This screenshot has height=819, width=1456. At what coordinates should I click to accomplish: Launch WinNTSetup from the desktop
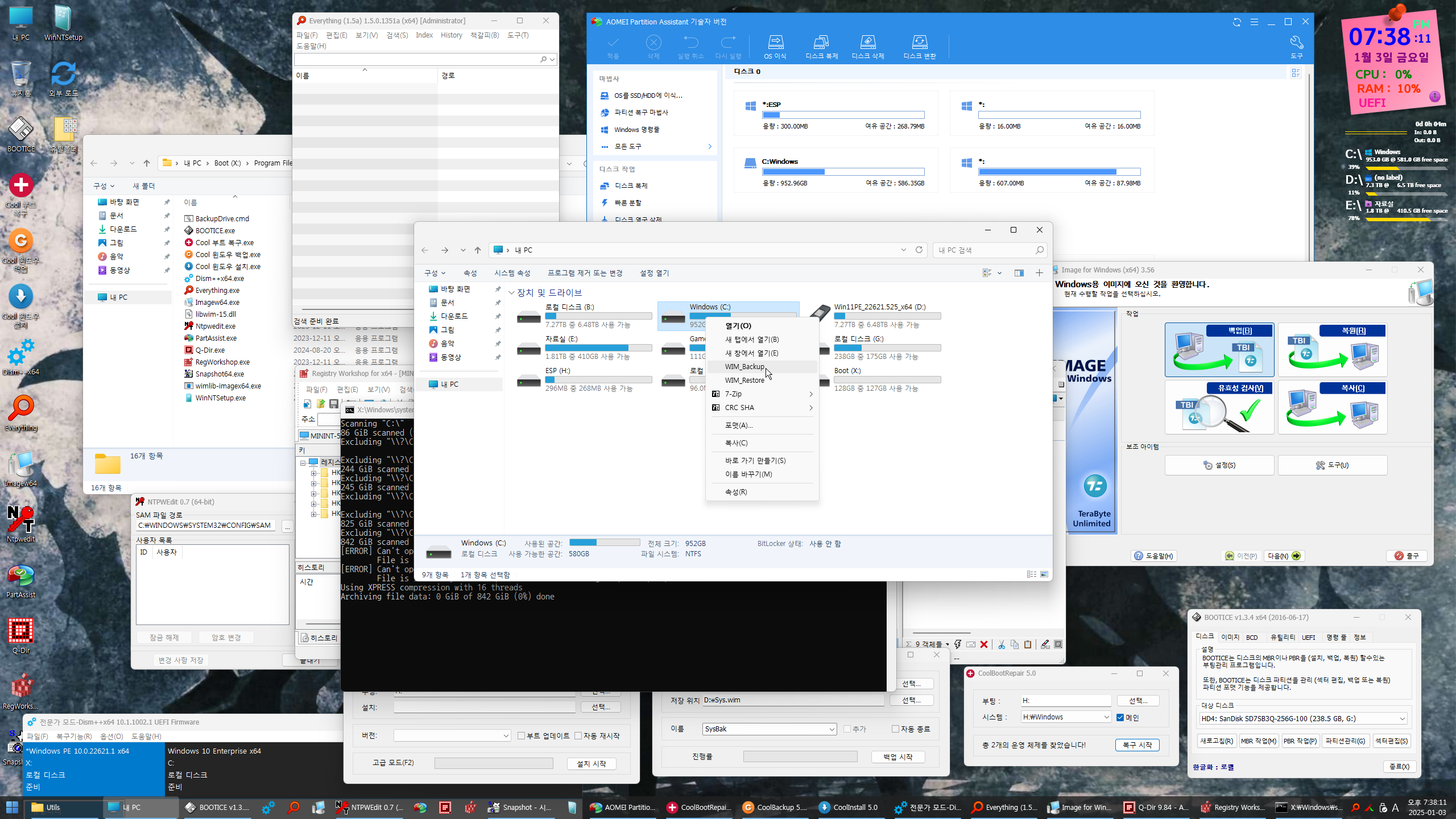(x=63, y=23)
